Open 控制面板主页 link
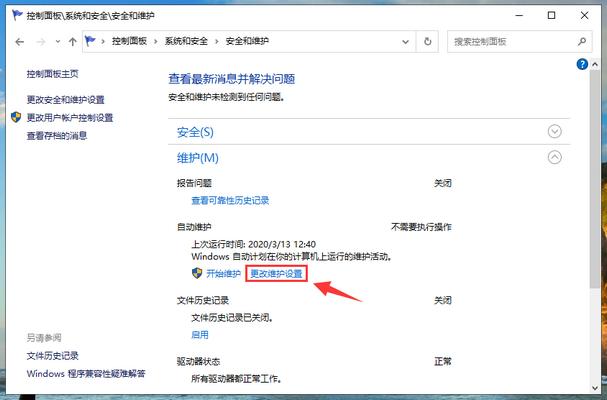 click(53, 74)
